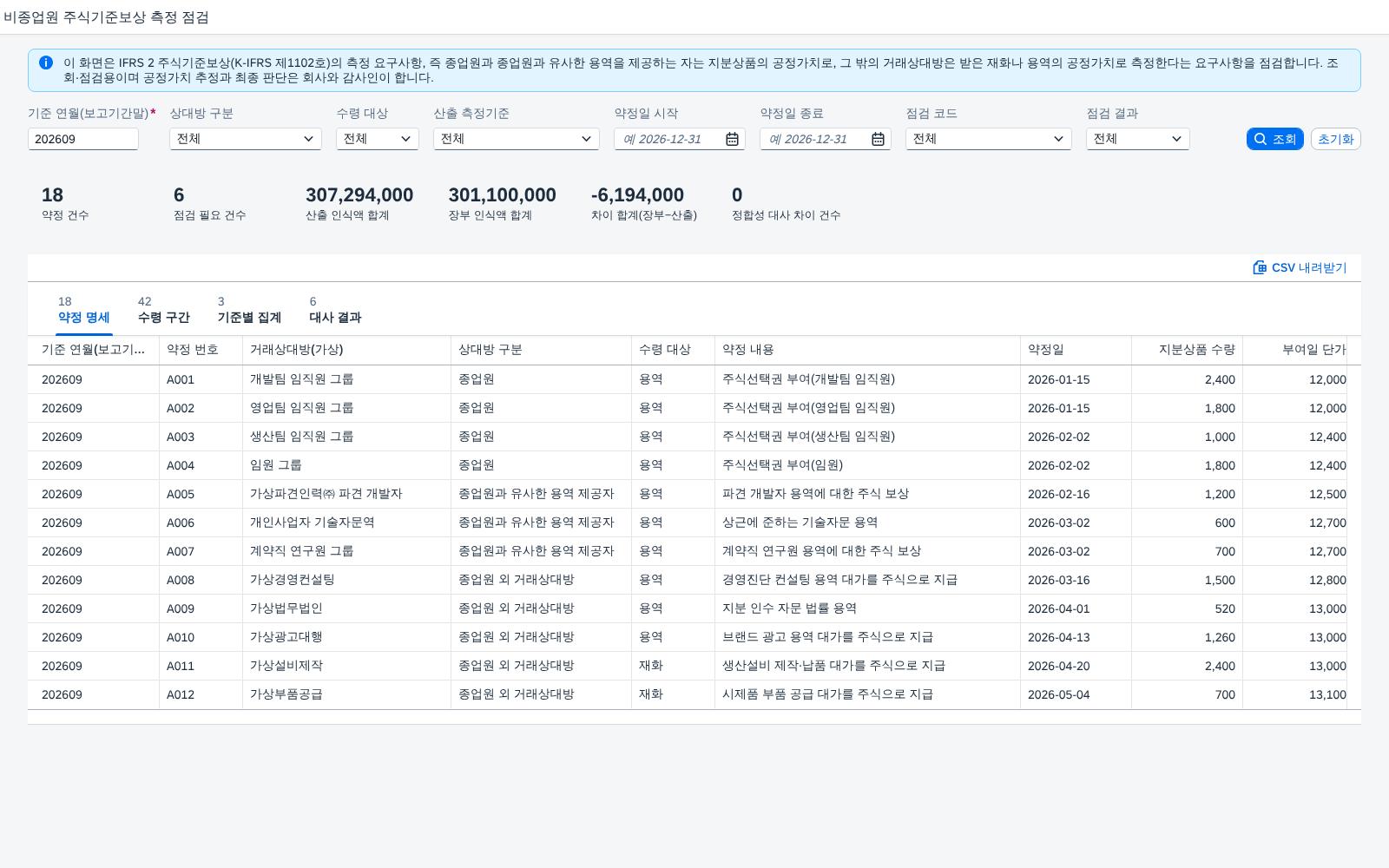
Task: Sort by the 약정 번호 column header
Action: coord(201,350)
